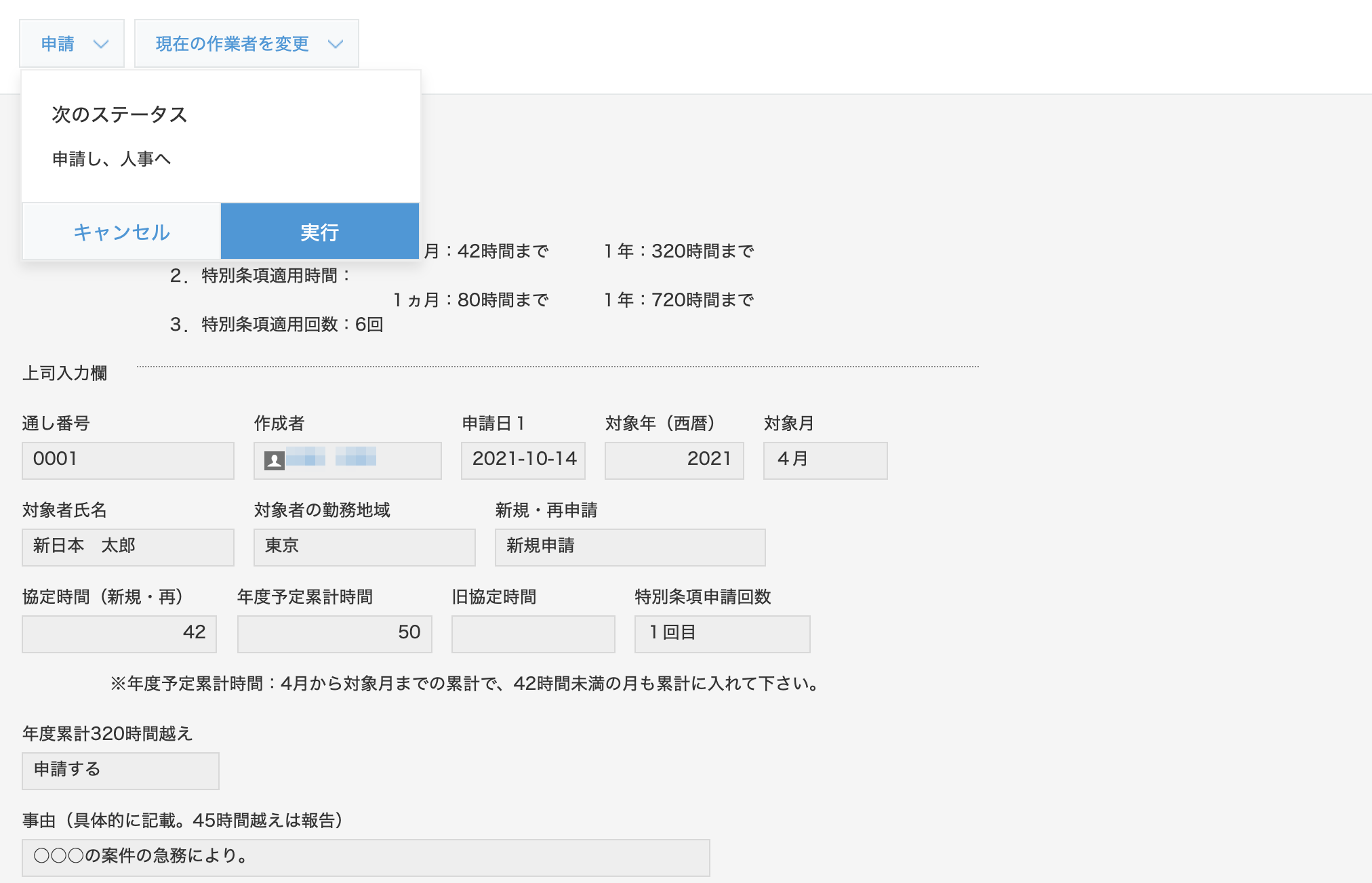The image size is (1372, 883).
Task: Click the 事由 field about 案件の急務
Action: (x=366, y=858)
